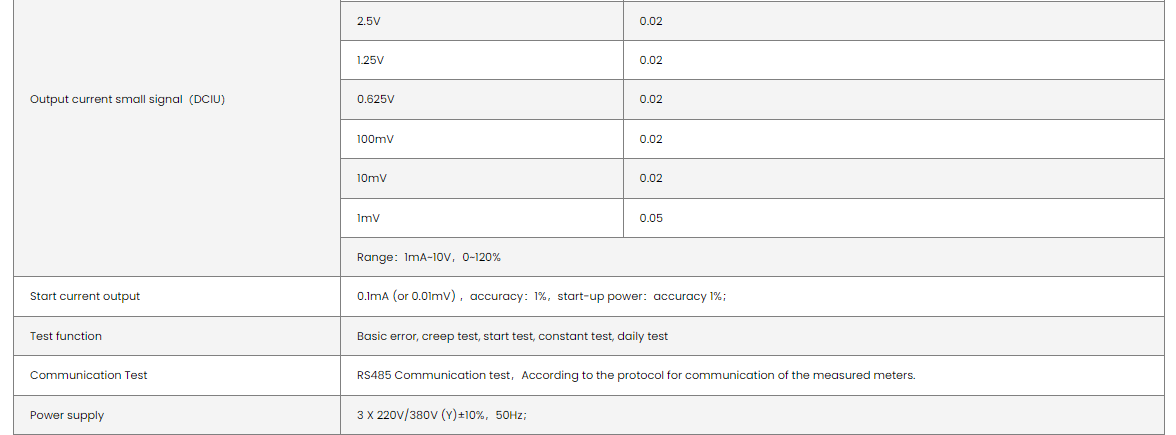Click the "Output current small signal (DCIU)" cell
This screenshot has height=435, width=1176.
pos(127,99)
